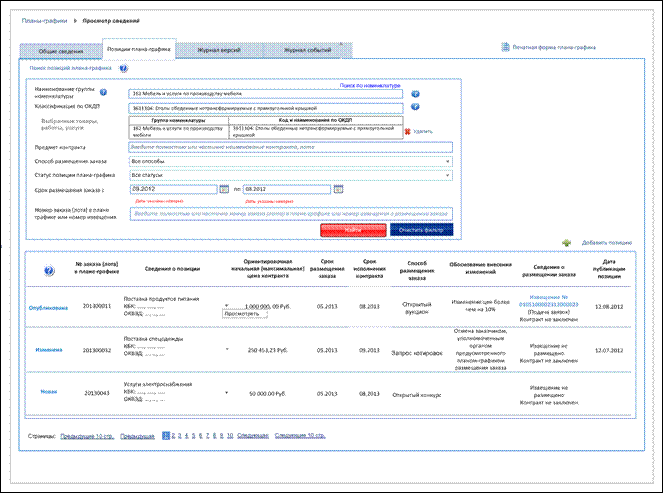Screen dimensions: 663x493
Task: Click the ОКДП classification input field
Action: point(266,108)
